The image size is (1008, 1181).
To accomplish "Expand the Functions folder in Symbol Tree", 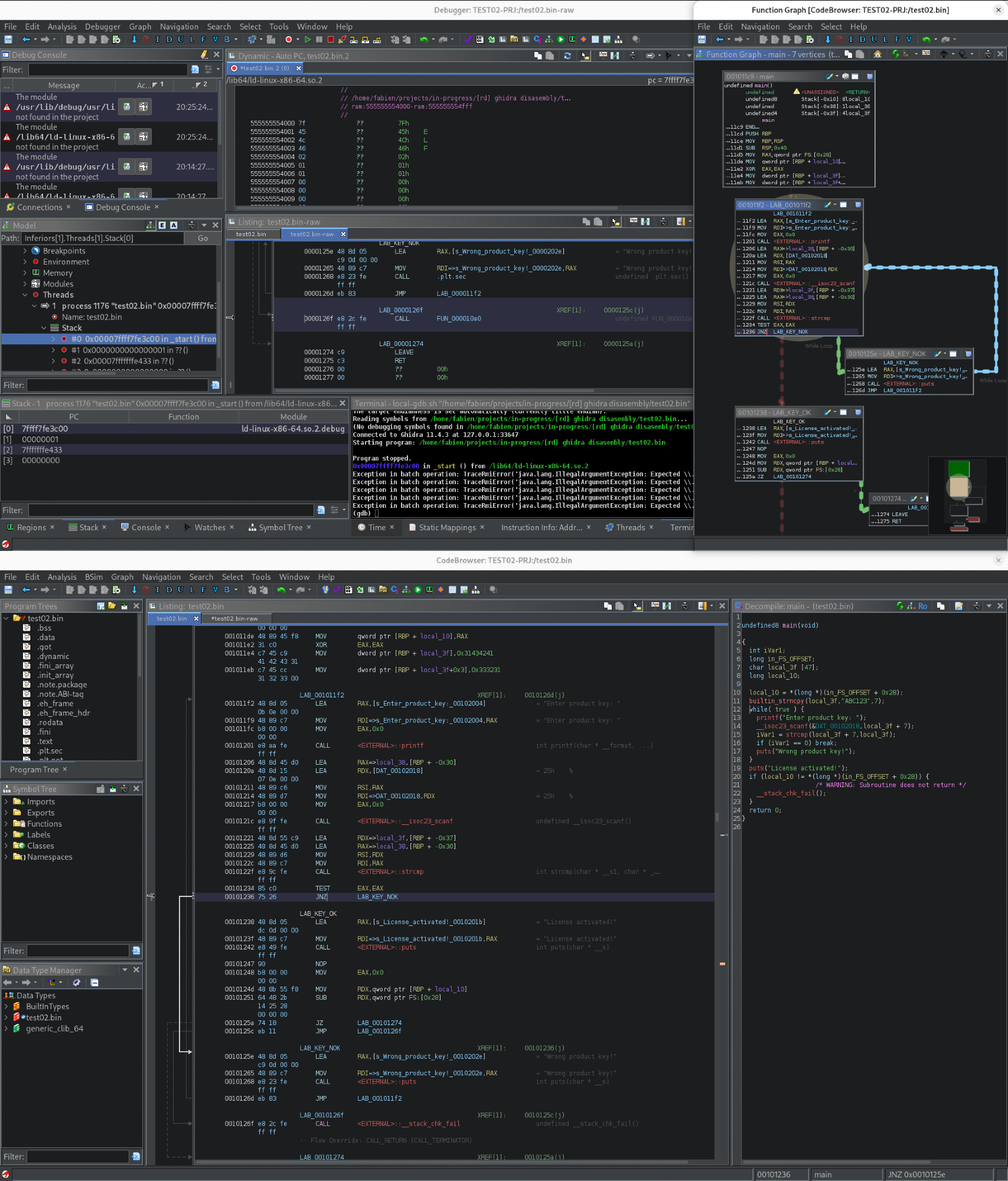I will [x=6, y=824].
